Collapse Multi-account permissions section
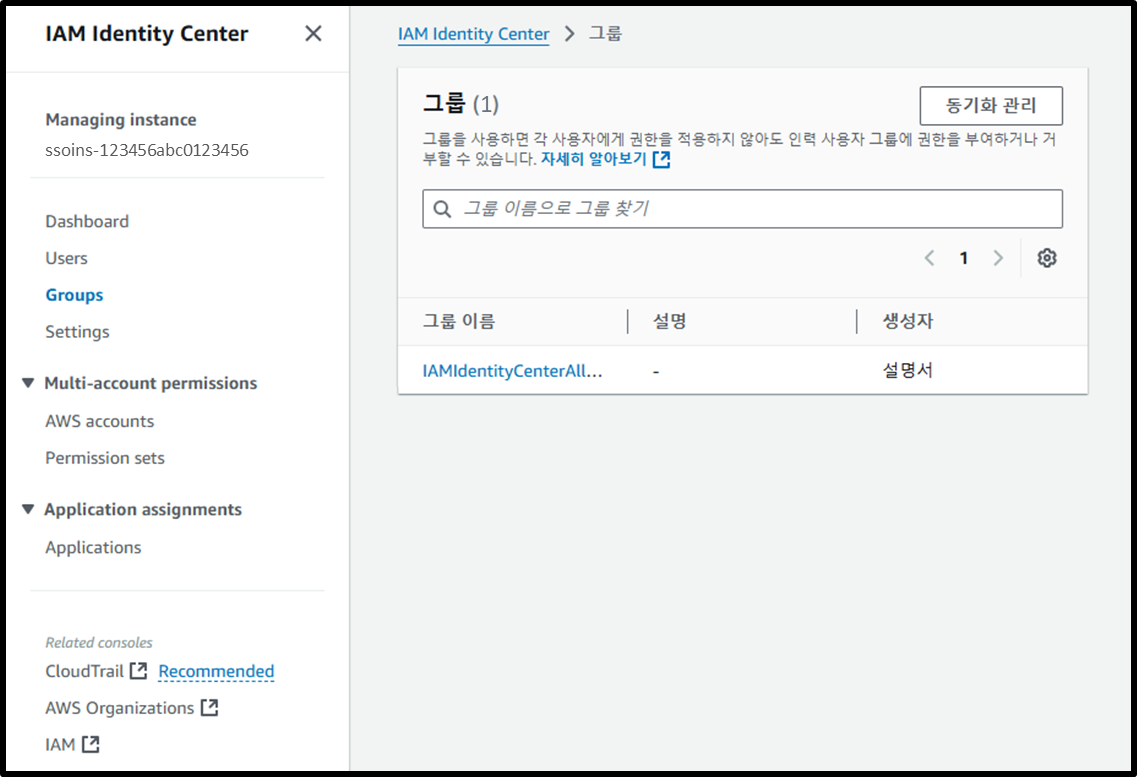 click(x=28, y=383)
